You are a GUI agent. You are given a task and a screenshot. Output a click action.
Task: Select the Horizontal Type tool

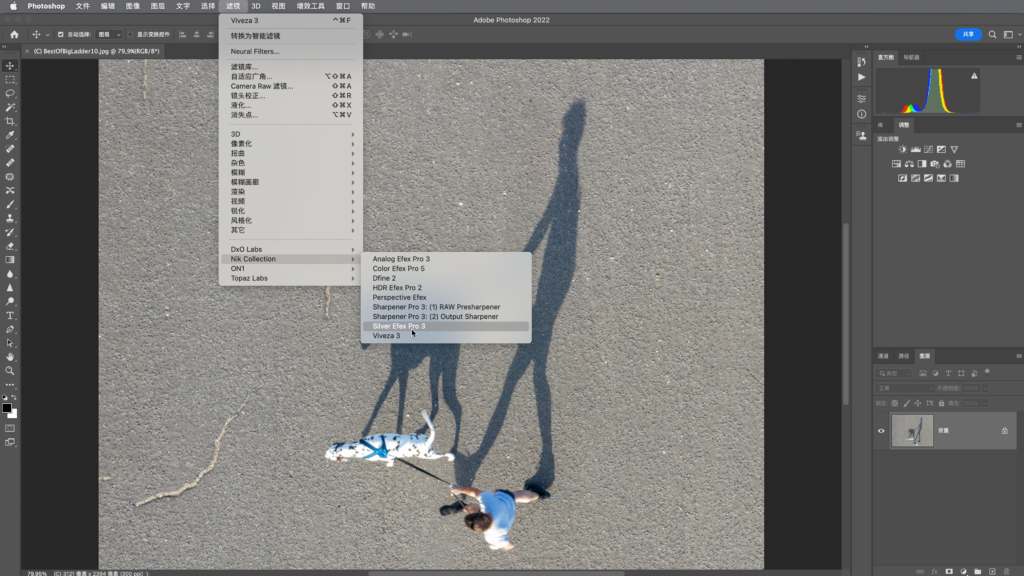point(10,315)
